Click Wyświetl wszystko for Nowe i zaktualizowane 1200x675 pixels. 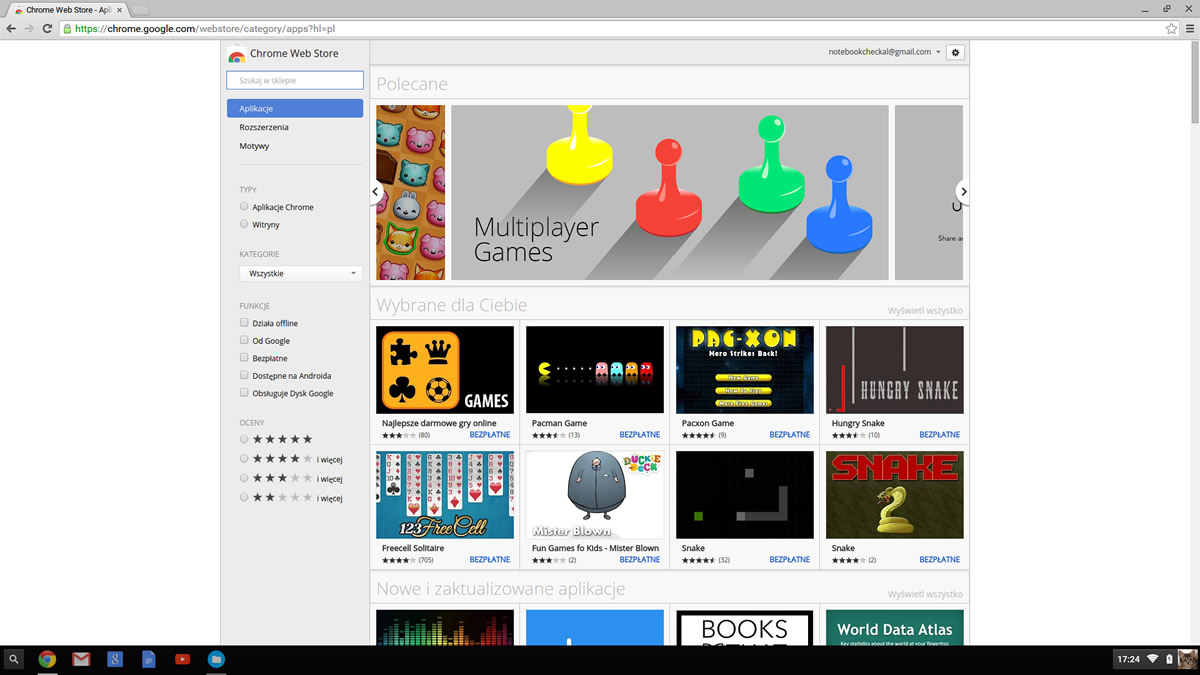(925, 594)
